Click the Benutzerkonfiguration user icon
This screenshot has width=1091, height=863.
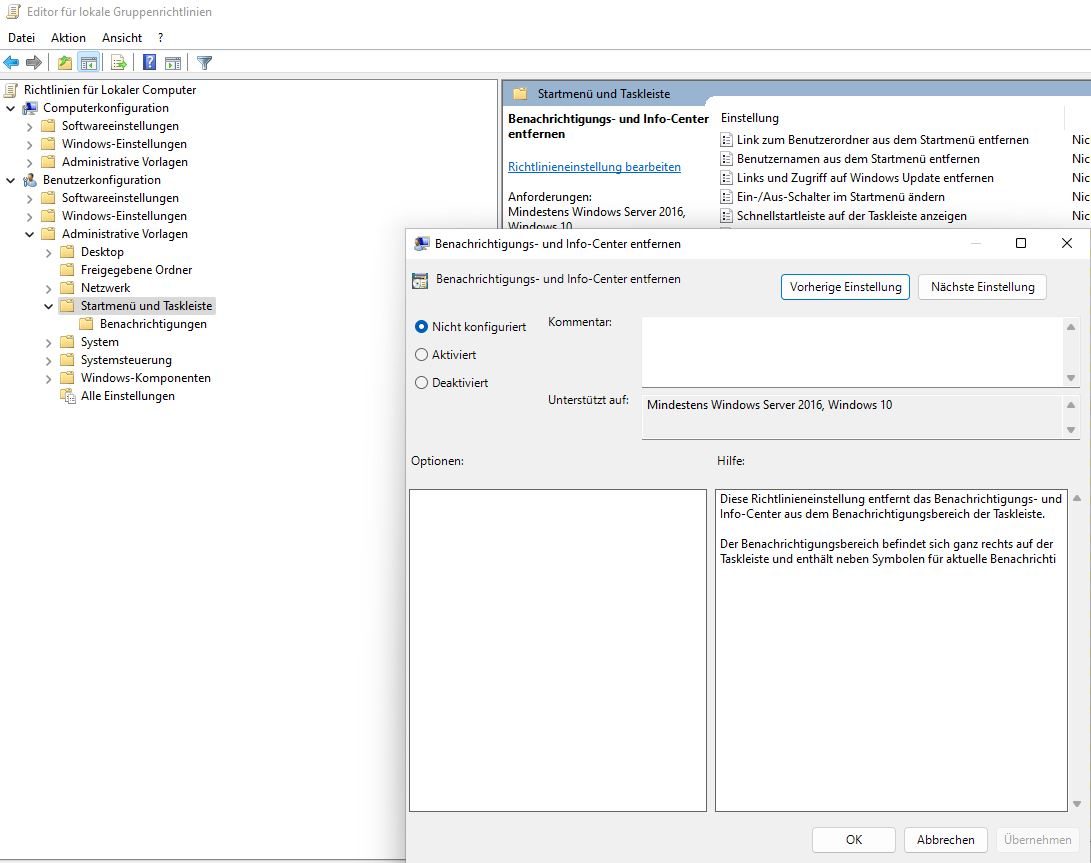click(30, 180)
